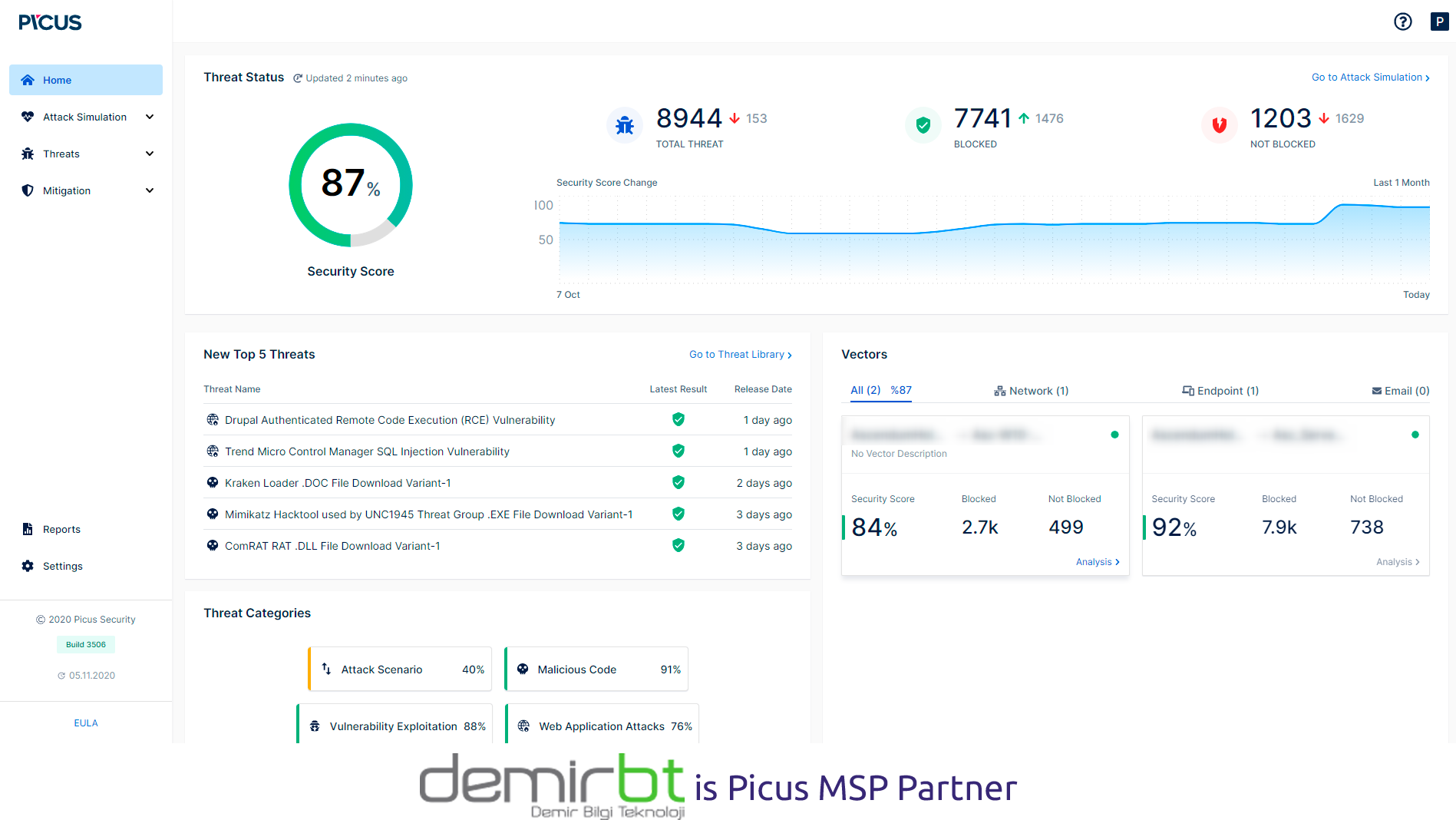
Task: Open Reports from the sidebar
Action: [x=61, y=529]
